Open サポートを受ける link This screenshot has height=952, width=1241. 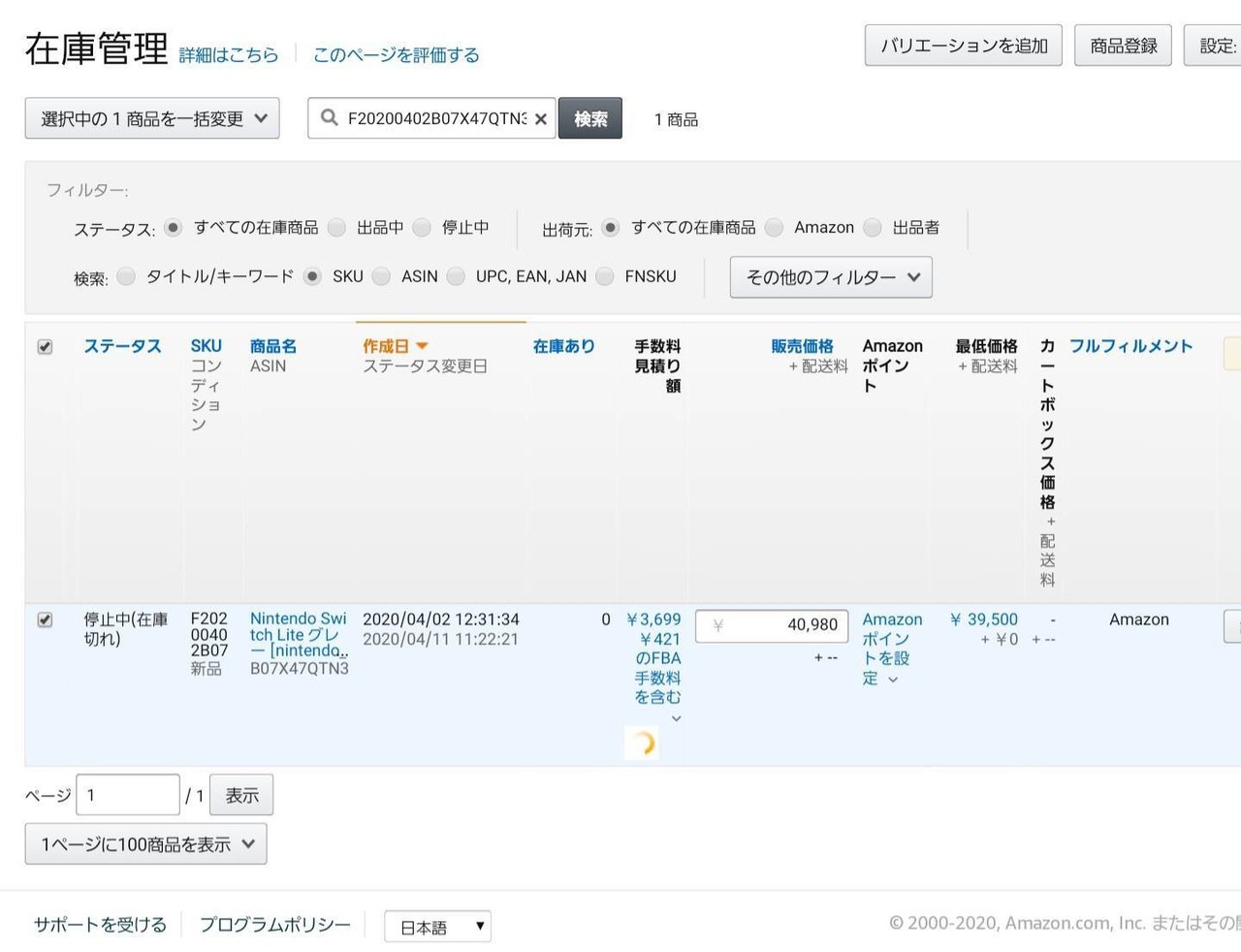100,925
